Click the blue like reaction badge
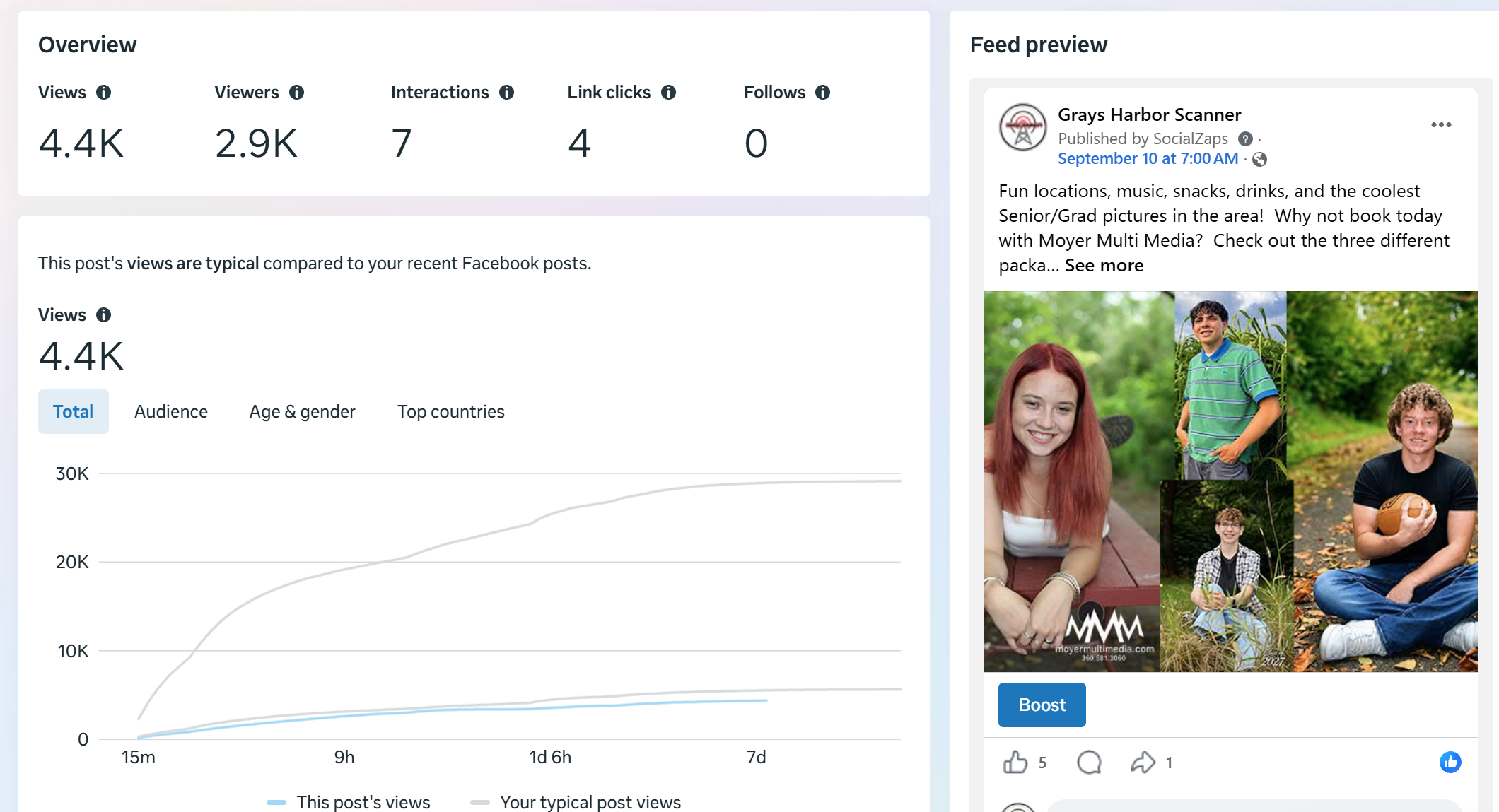The image size is (1499, 812). point(1450,762)
